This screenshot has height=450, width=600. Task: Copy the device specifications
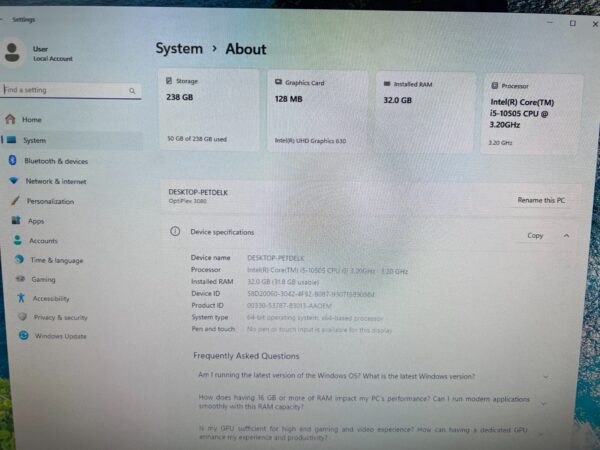(535, 235)
